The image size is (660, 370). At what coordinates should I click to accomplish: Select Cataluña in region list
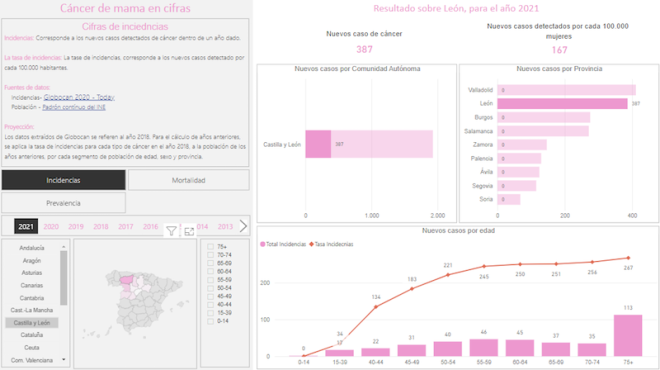(32, 335)
